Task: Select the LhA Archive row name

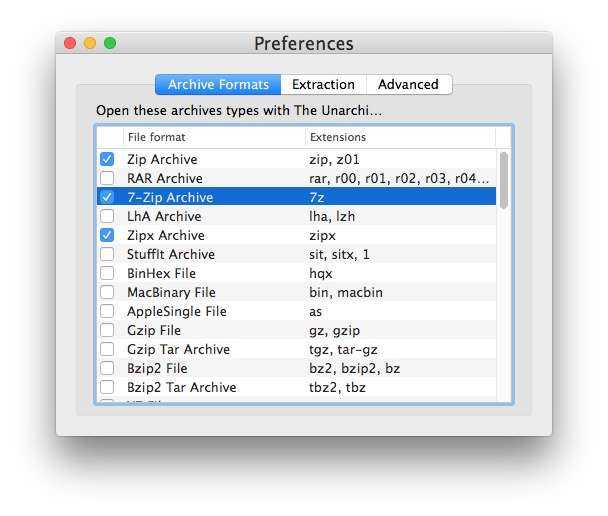Action: click(x=164, y=216)
